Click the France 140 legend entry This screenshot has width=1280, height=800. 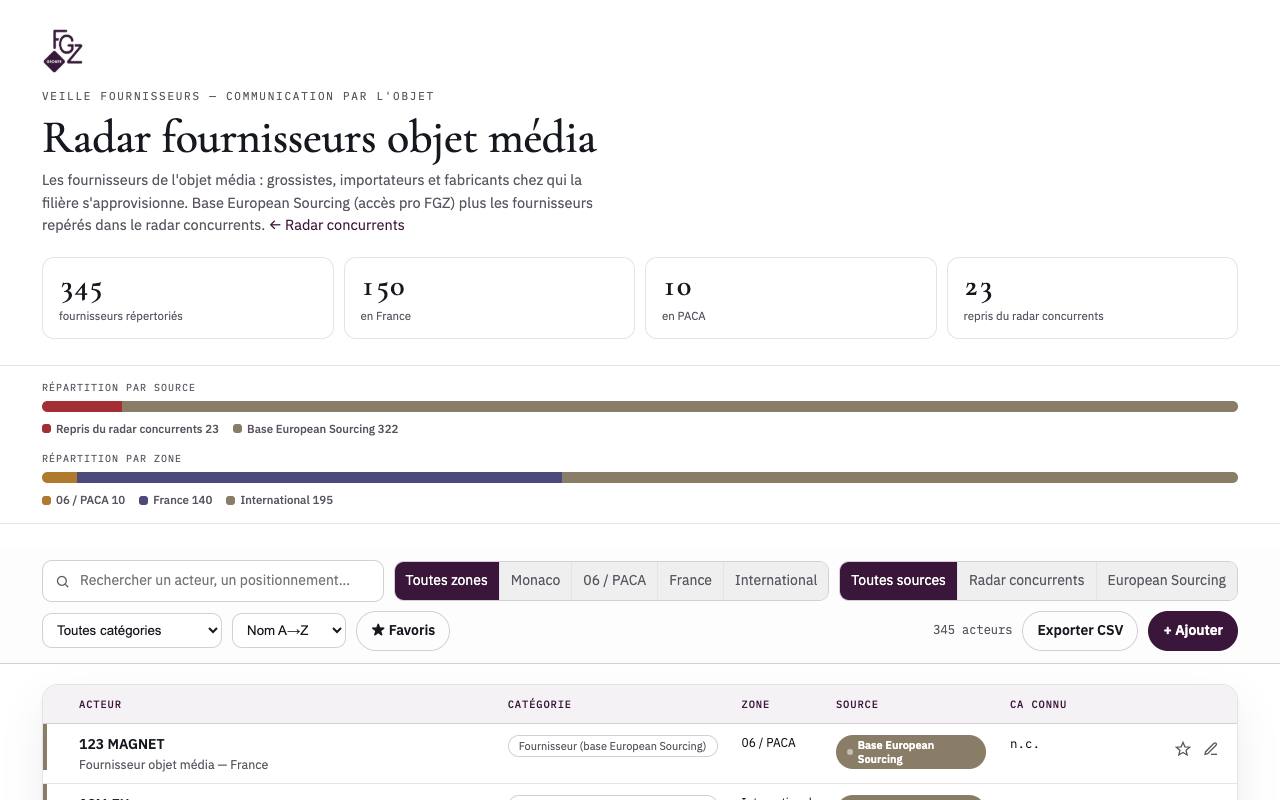pyautogui.click(x=176, y=500)
